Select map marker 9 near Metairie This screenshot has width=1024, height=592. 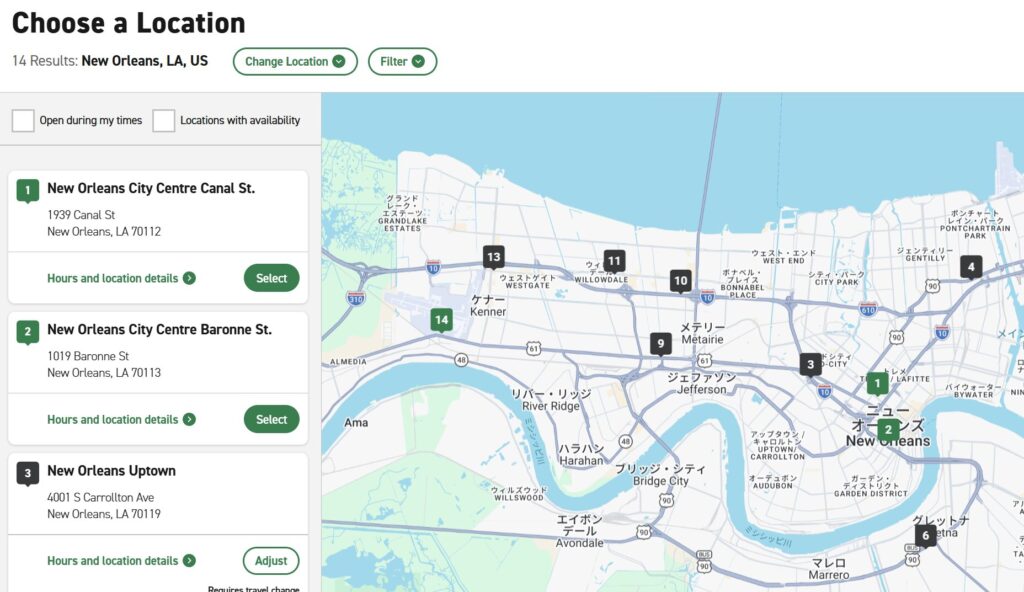click(x=661, y=343)
